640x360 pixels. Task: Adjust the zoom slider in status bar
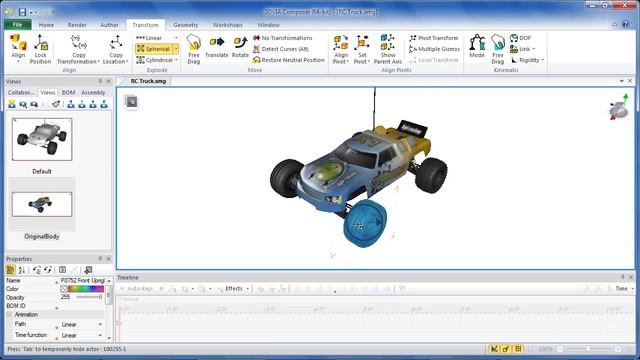coord(589,349)
